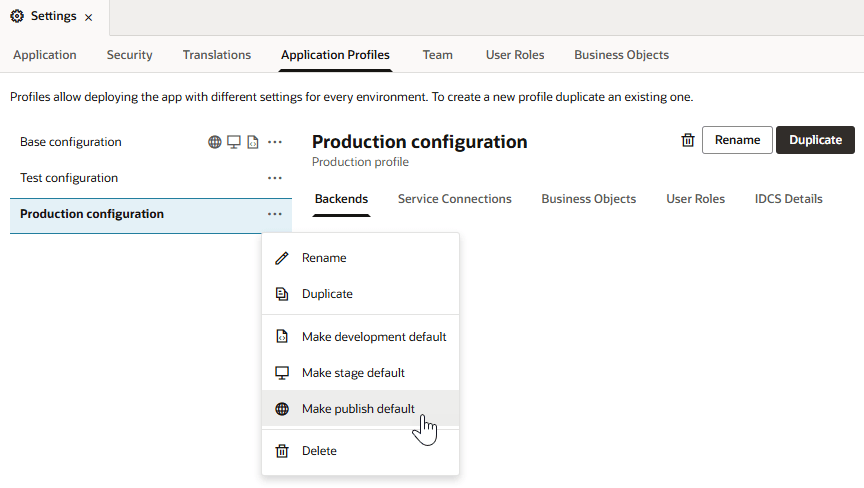Open the Team tab
The height and width of the screenshot is (488, 864).
(x=438, y=55)
